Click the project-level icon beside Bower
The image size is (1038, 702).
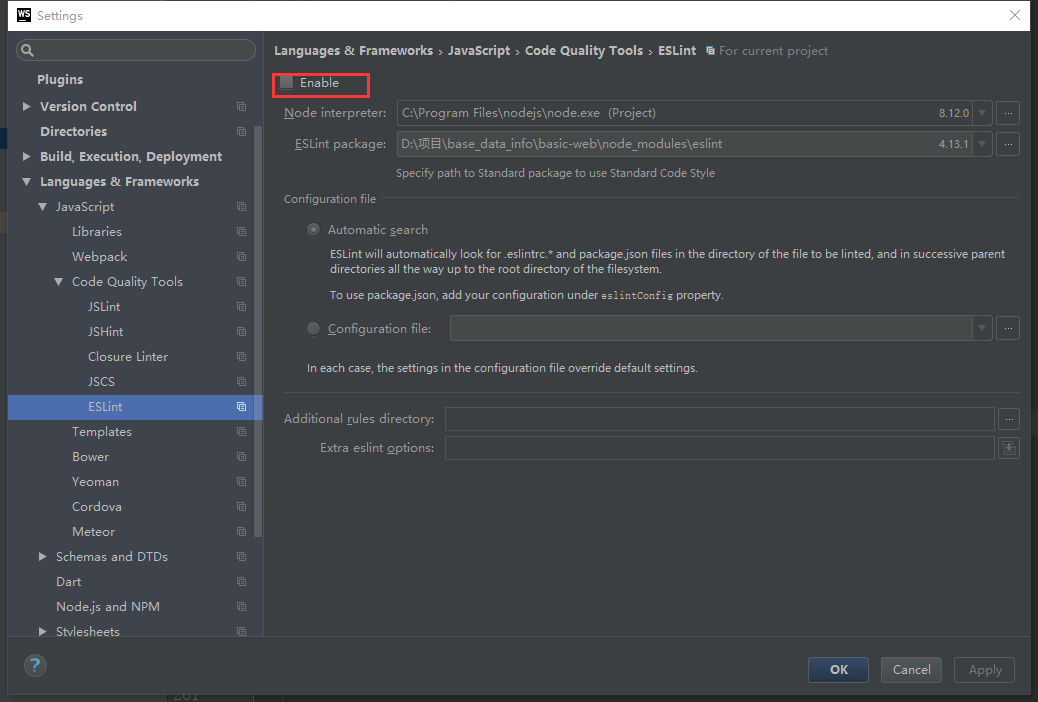[x=242, y=457]
